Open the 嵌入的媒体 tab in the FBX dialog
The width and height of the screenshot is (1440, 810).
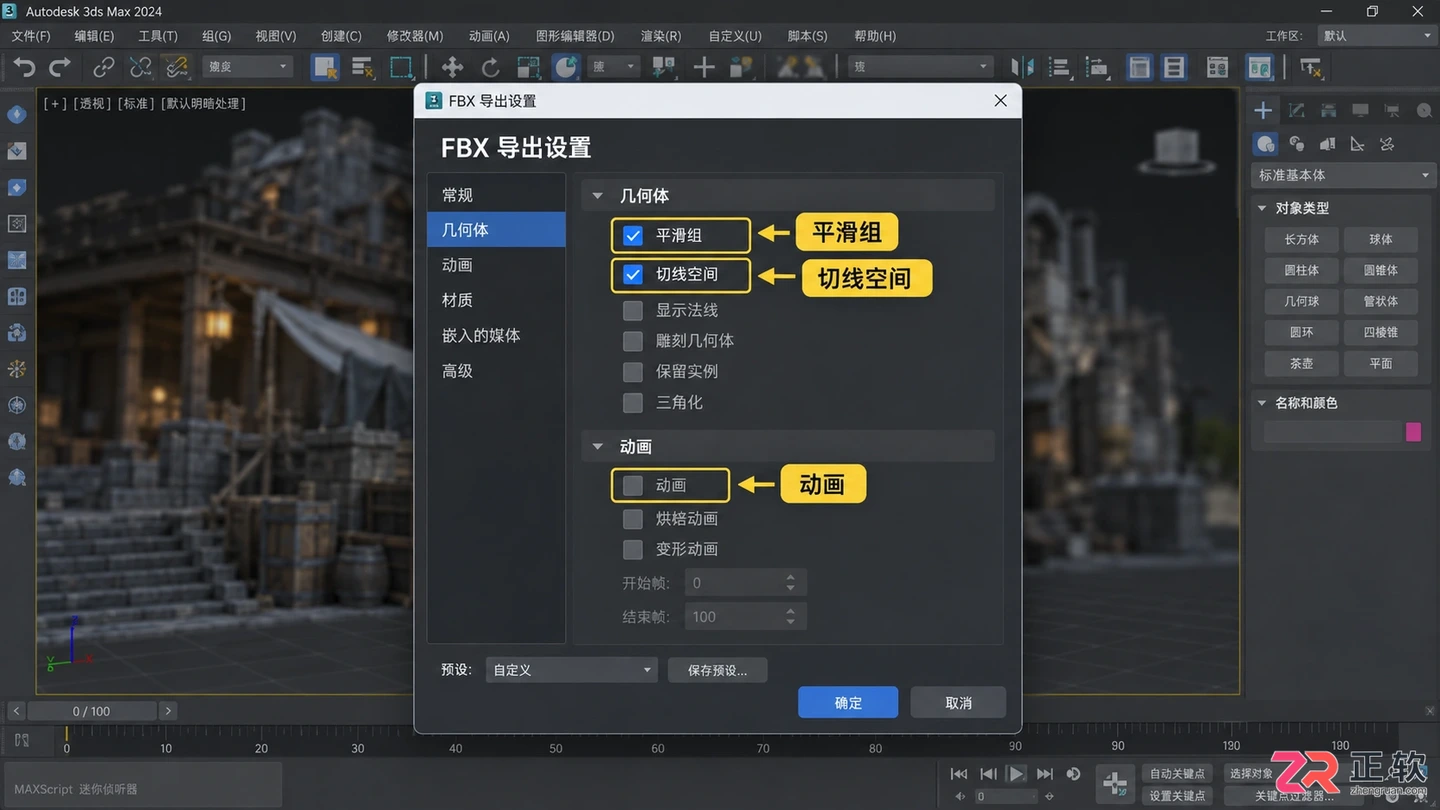(x=496, y=335)
